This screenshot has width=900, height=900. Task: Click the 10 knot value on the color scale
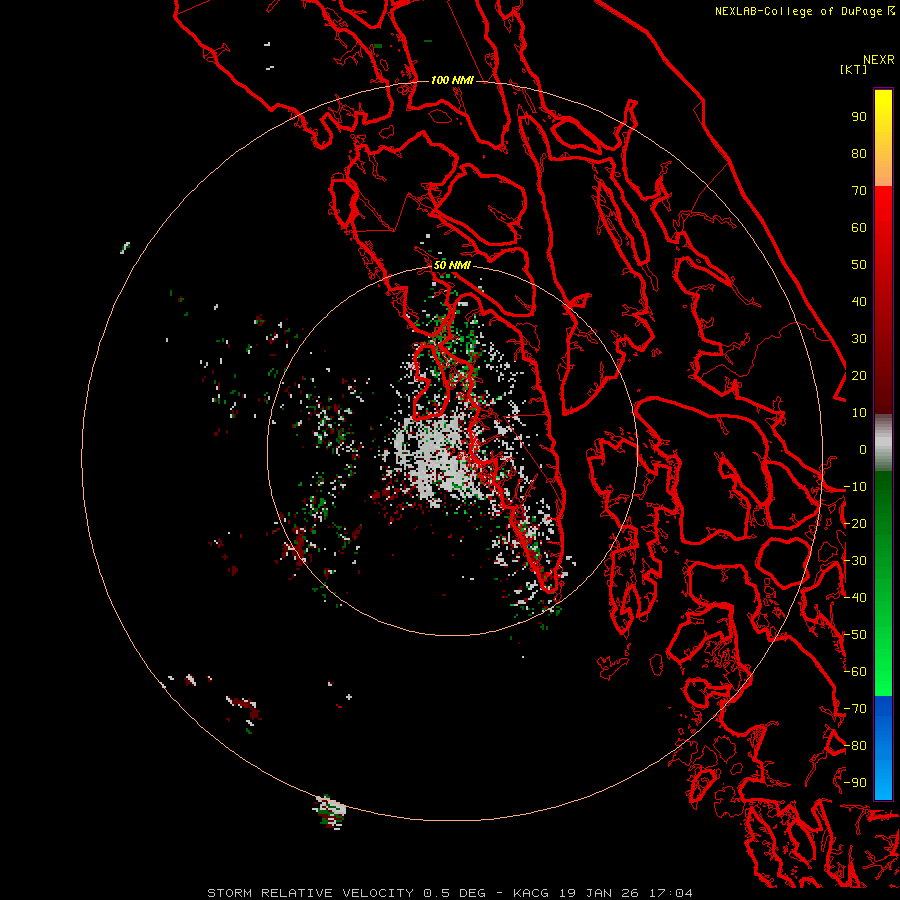859,413
